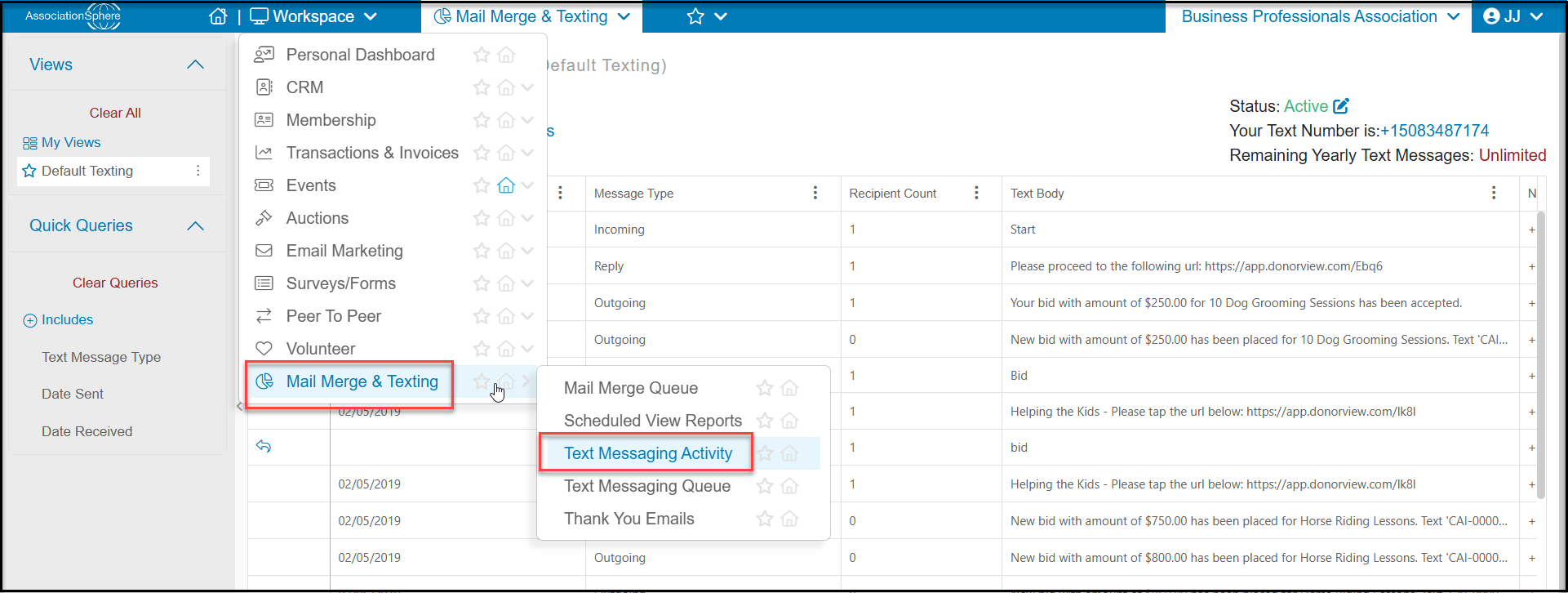Image resolution: width=1568 pixels, height=593 pixels.
Task: Star the Text Messaging Activity entry
Action: point(765,453)
